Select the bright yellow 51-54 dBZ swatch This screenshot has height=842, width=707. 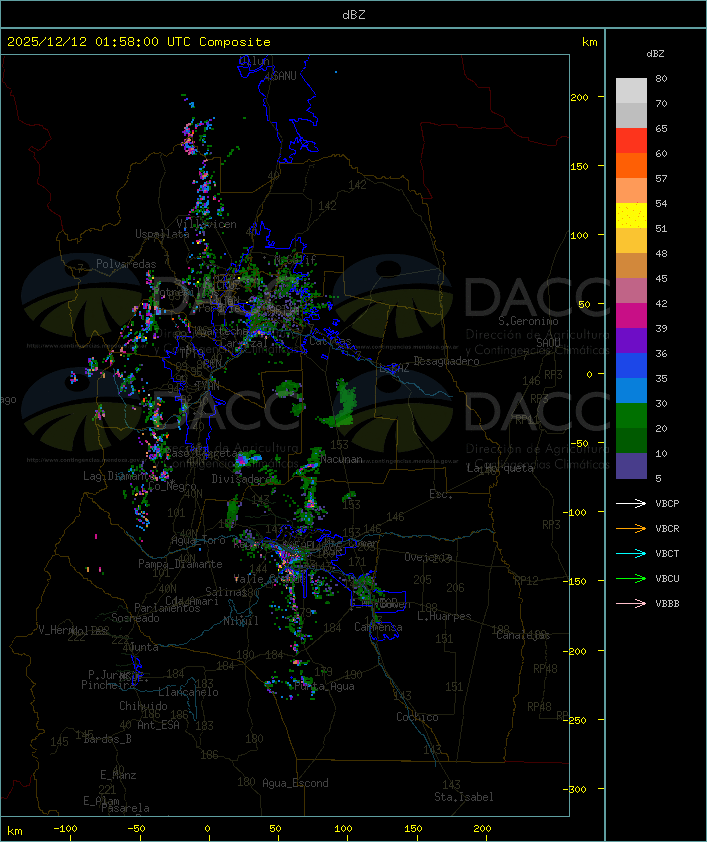[631, 216]
